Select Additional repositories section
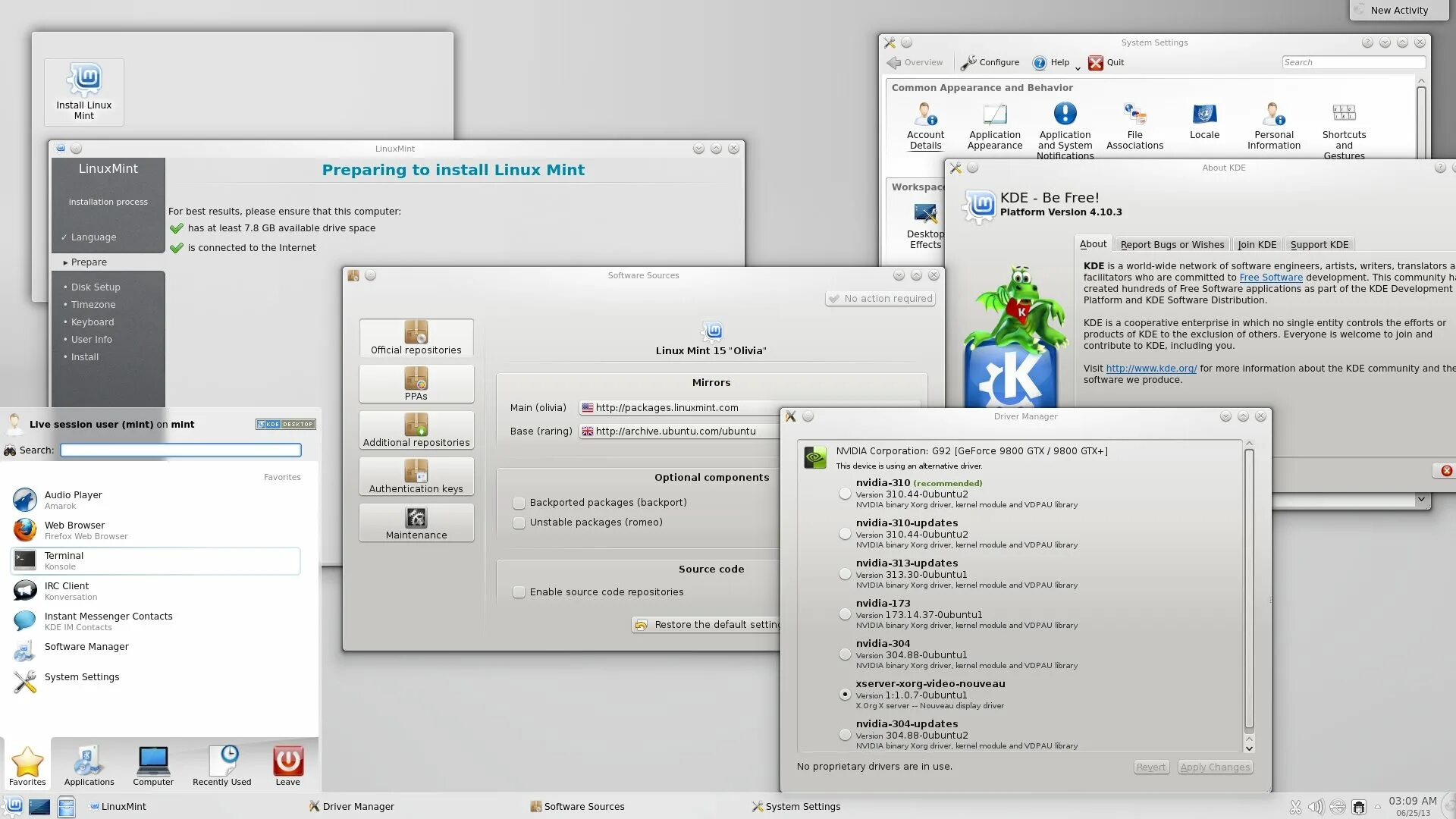This screenshot has height=819, width=1456. point(416,431)
